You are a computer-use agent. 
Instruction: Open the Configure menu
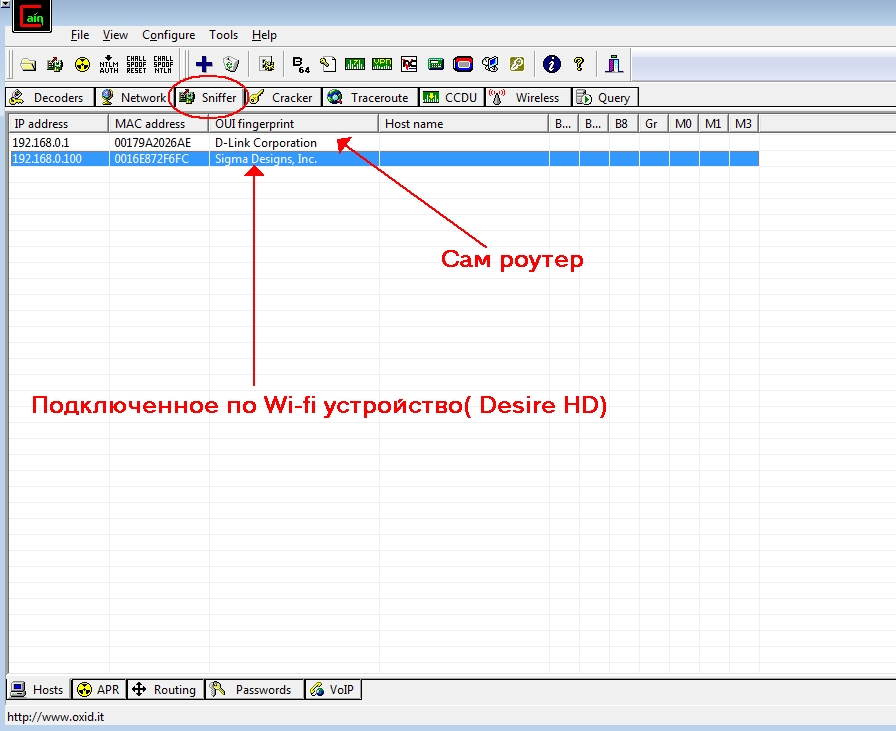tap(168, 35)
